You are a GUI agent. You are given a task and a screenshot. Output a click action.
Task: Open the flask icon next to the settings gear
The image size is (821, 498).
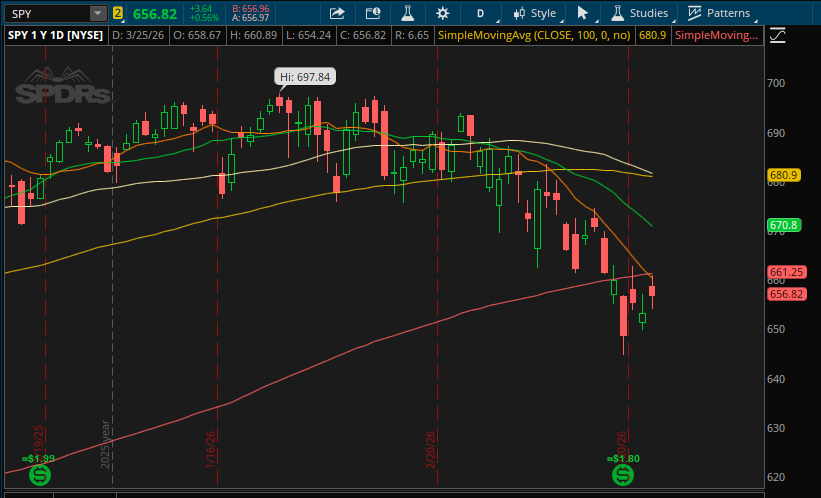(x=407, y=13)
